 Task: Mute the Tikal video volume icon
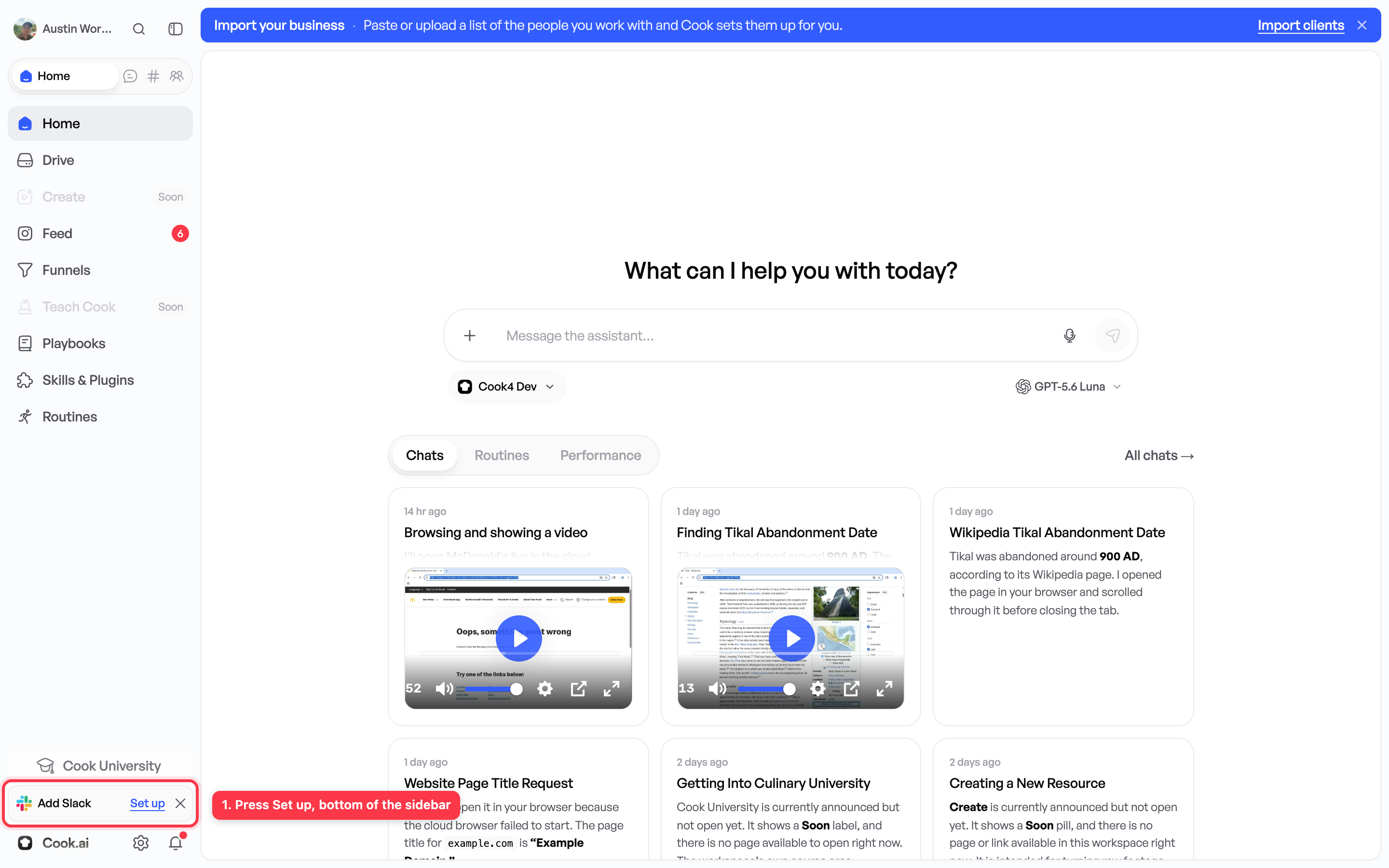pyautogui.click(x=718, y=688)
